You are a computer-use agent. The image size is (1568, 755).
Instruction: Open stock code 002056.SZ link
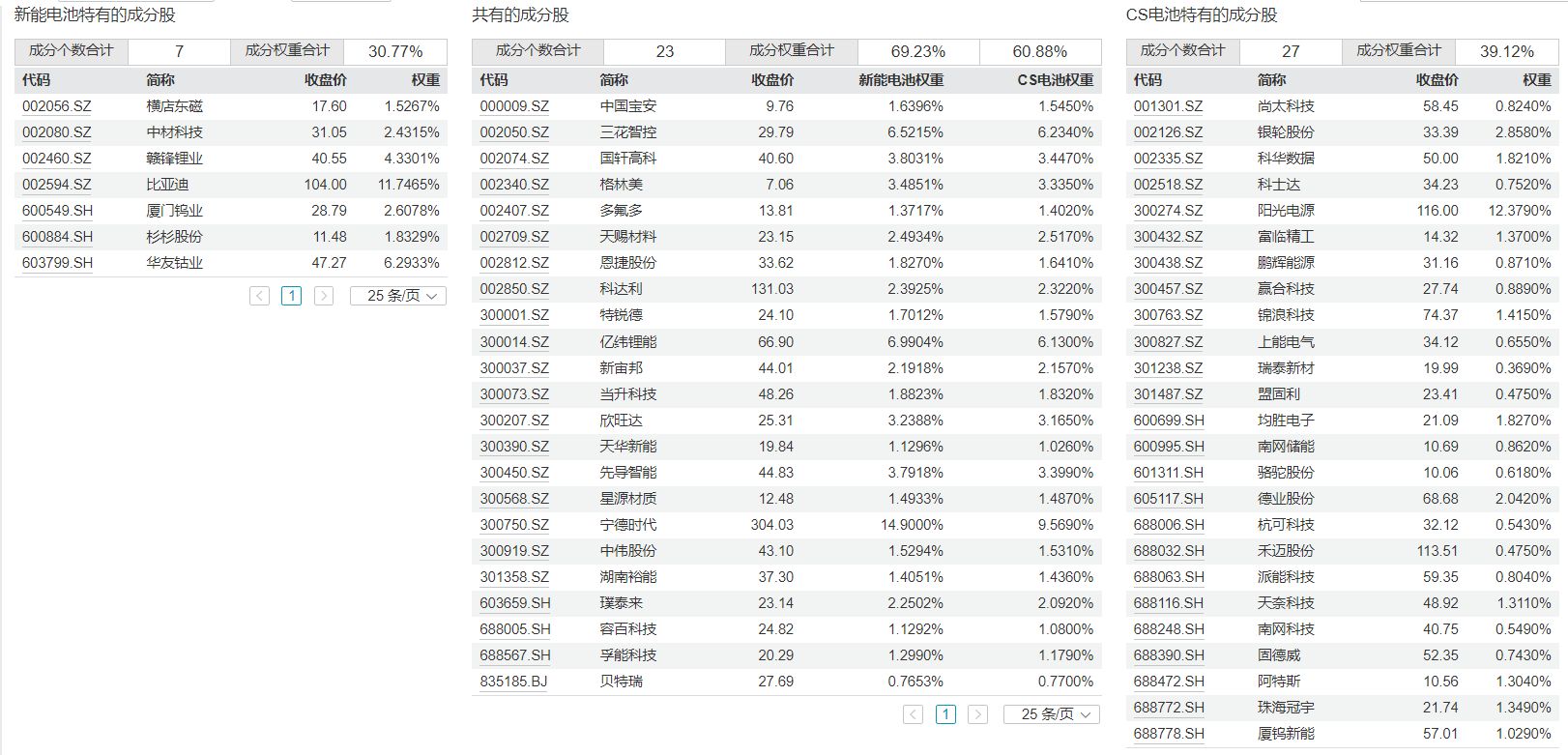57,106
